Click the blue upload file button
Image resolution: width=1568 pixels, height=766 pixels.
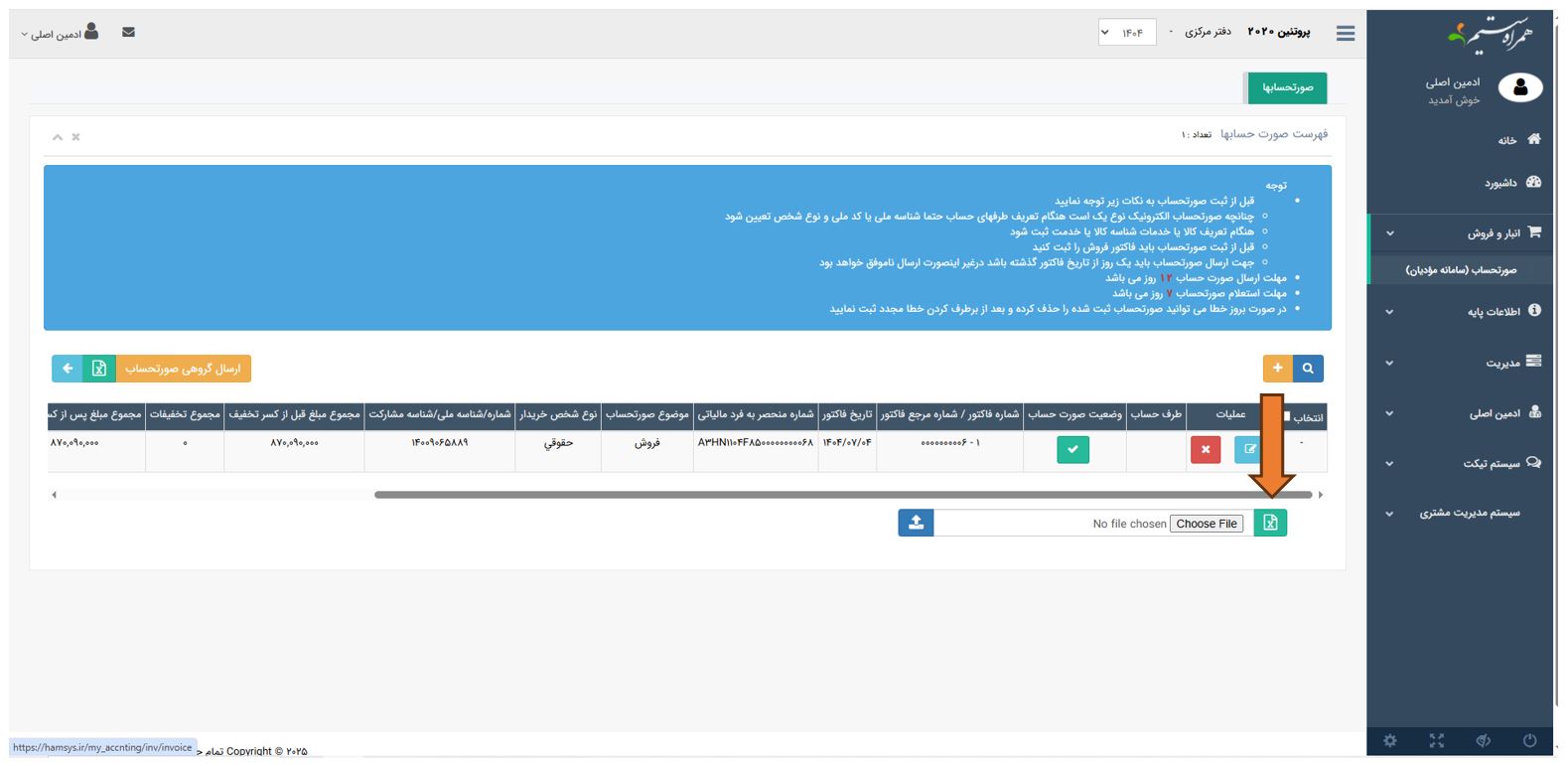pos(916,523)
